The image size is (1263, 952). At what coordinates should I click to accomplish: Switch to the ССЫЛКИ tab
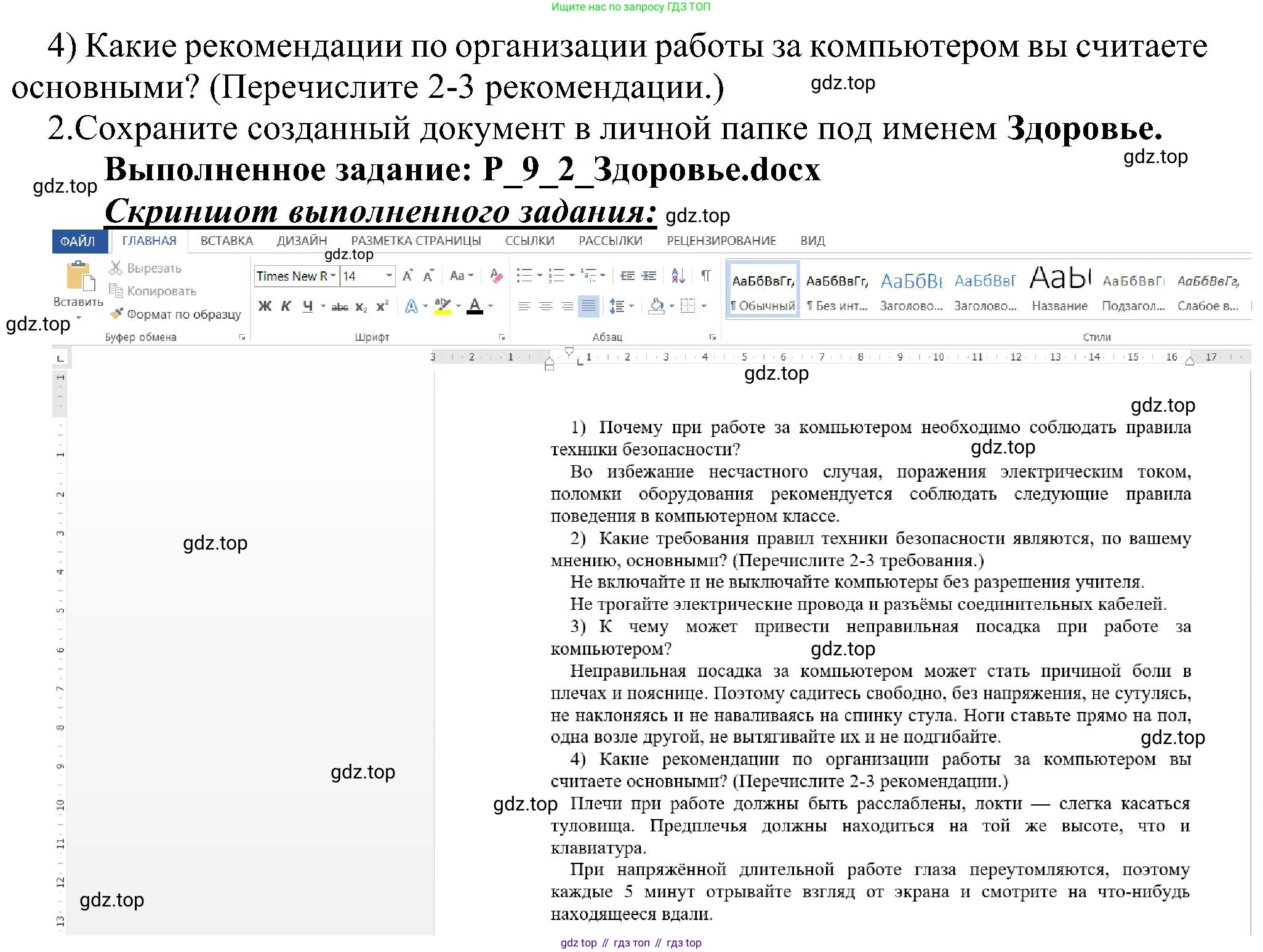529,241
